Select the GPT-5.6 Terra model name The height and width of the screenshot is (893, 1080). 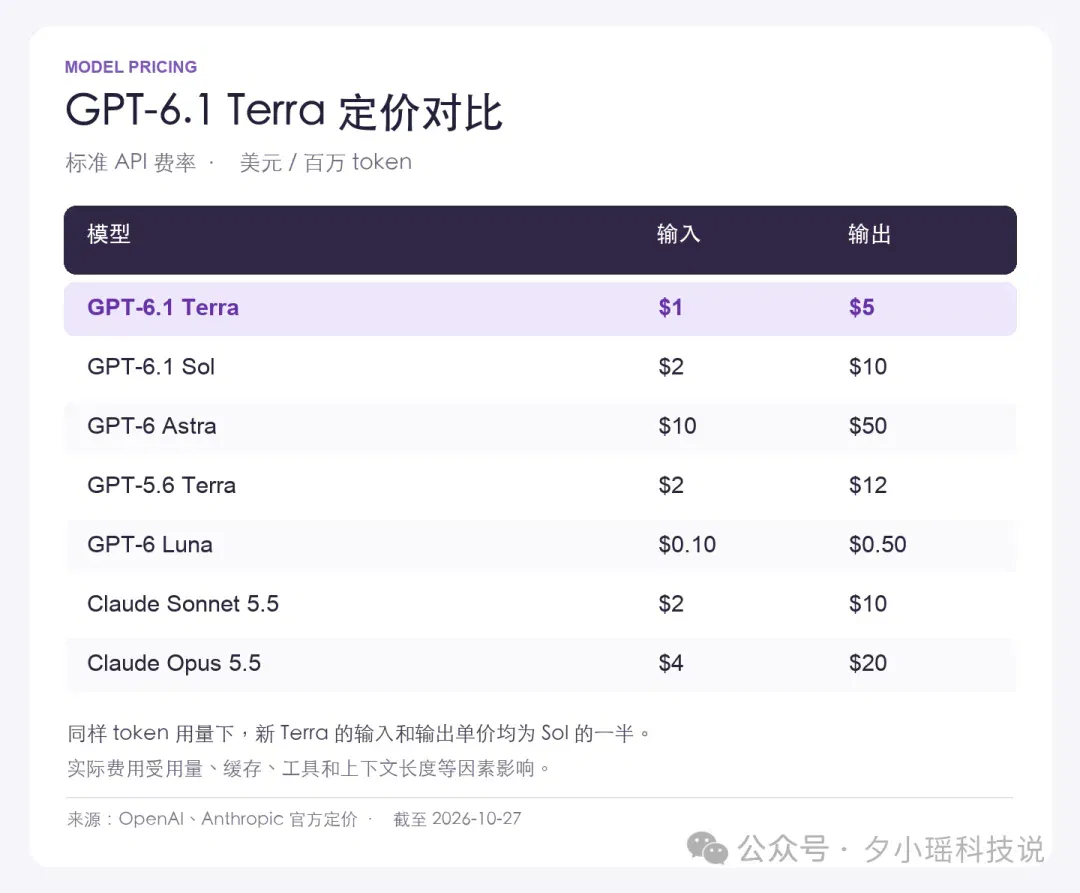(161, 485)
